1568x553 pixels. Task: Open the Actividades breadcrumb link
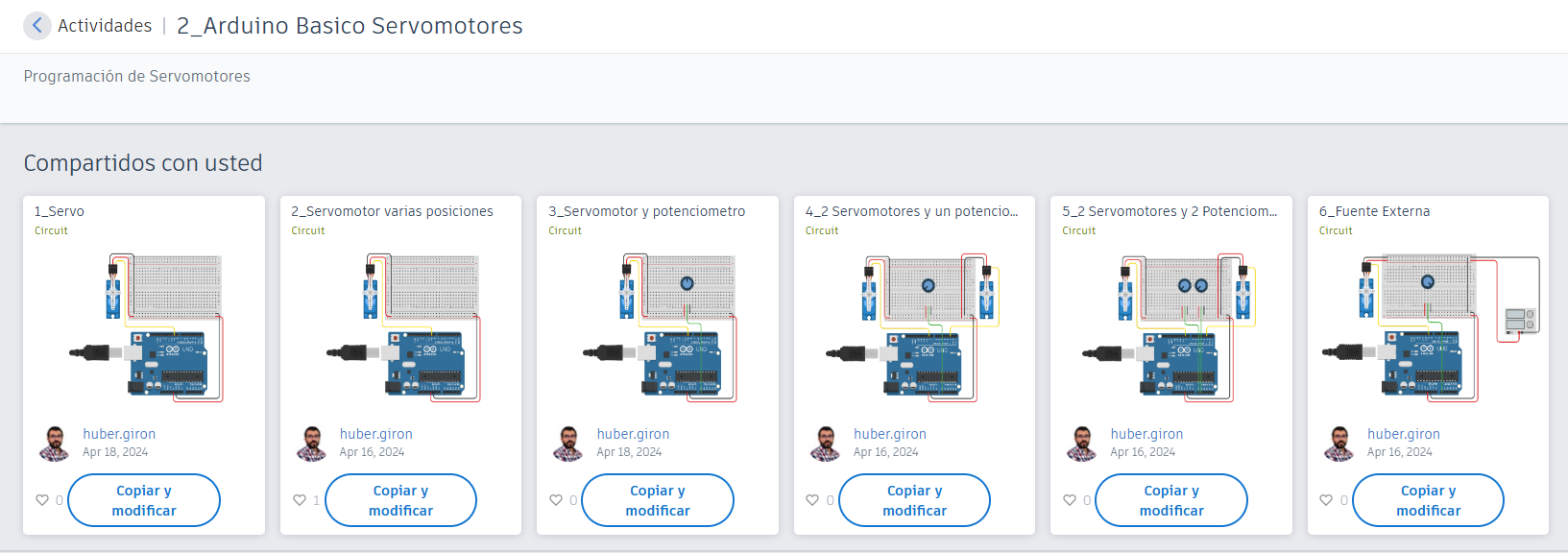[x=105, y=26]
